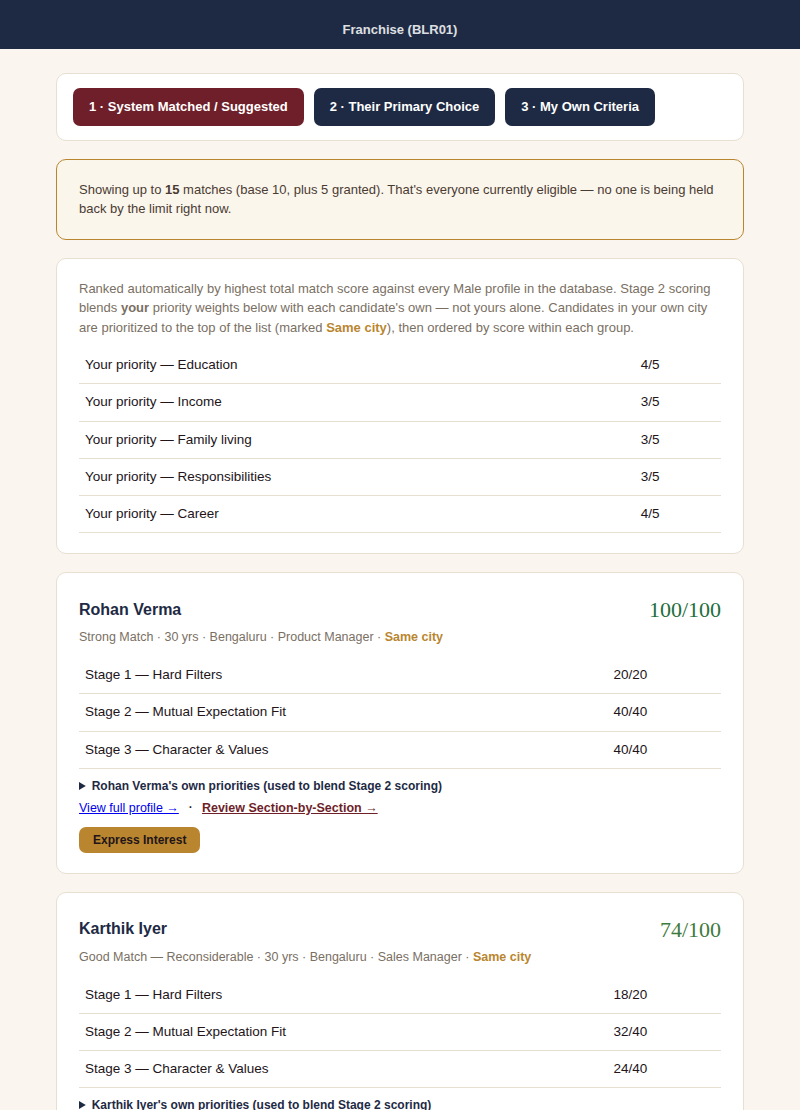Open Review Section-by-Section link
This screenshot has height=1110, width=800.
coord(290,808)
